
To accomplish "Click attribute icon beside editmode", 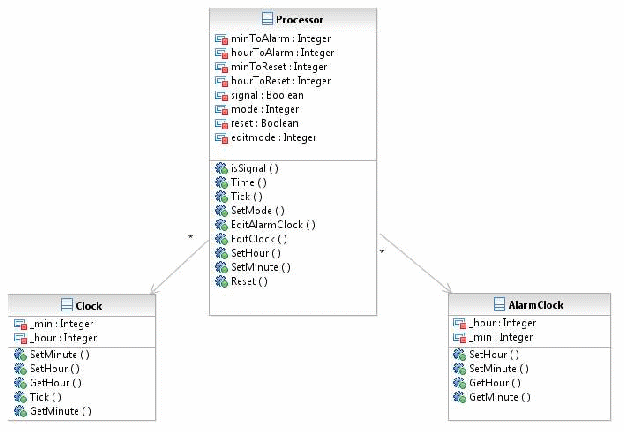I will pyautogui.click(x=221, y=138).
